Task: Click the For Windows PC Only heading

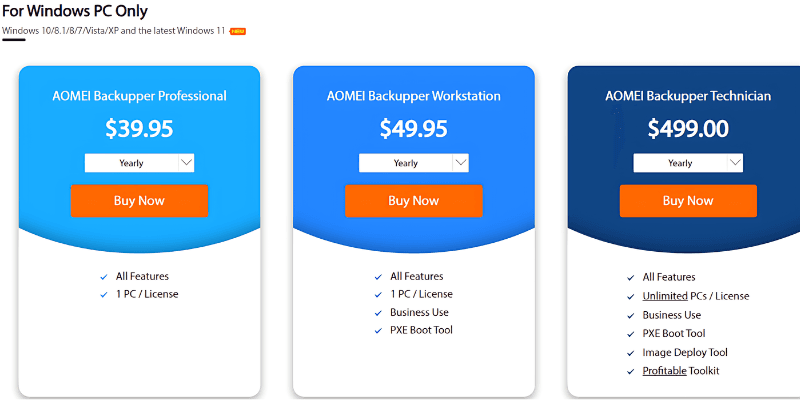Action: coord(75,10)
